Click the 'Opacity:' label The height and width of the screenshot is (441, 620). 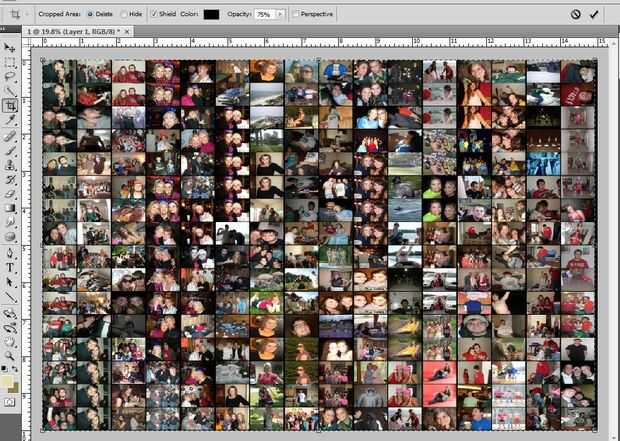pyautogui.click(x=239, y=14)
